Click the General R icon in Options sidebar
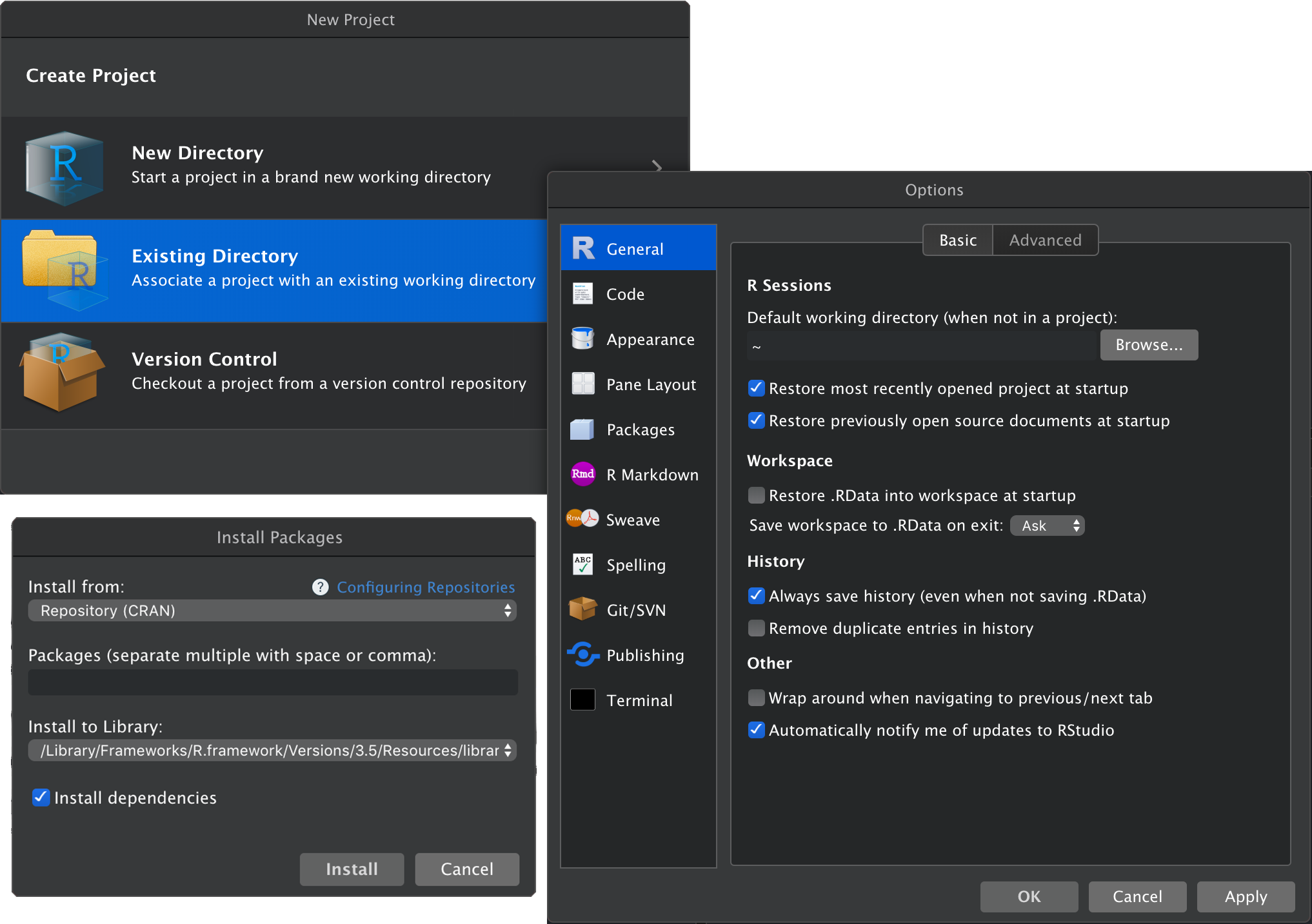Viewport: 1312px width, 924px height. click(583, 248)
